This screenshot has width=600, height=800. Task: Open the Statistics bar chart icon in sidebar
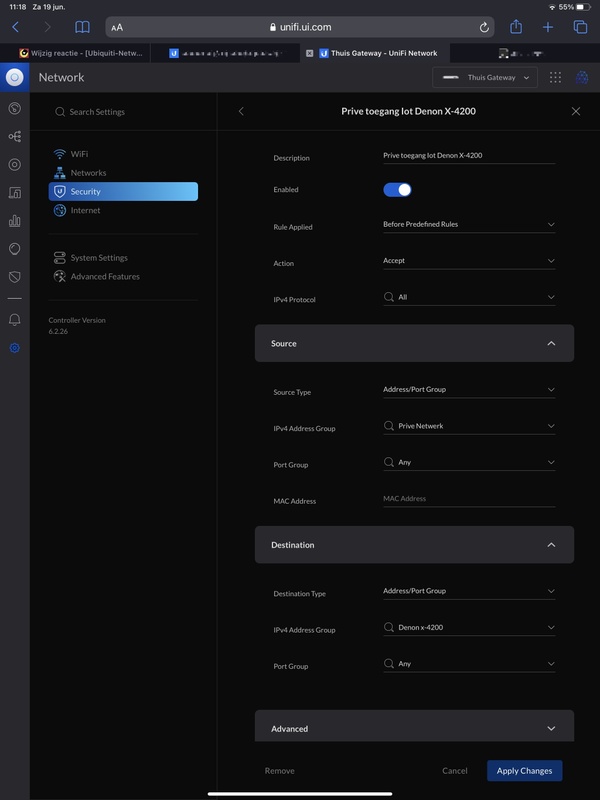tap(14, 220)
